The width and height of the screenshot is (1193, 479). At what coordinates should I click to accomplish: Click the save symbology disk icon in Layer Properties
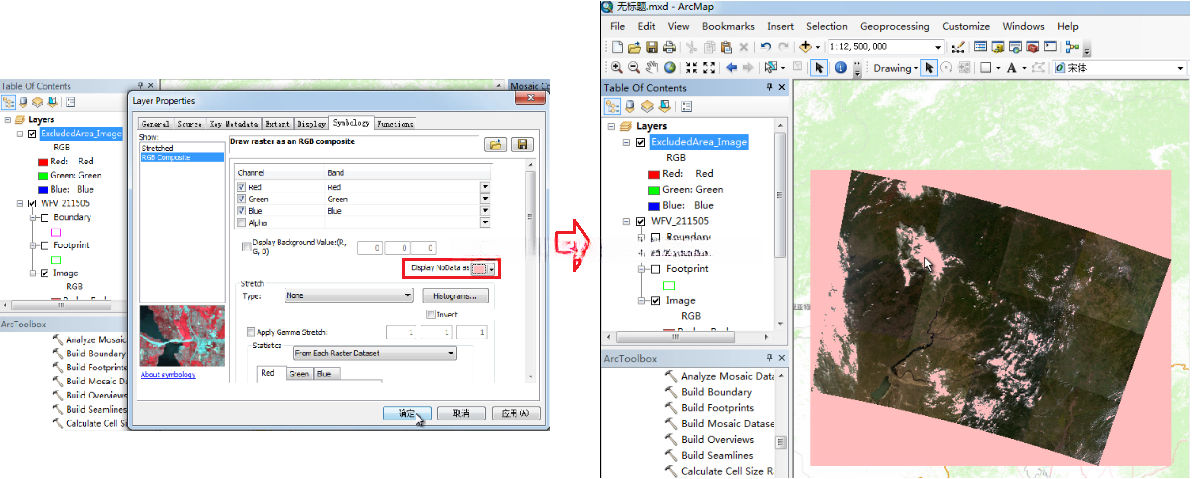coord(523,144)
